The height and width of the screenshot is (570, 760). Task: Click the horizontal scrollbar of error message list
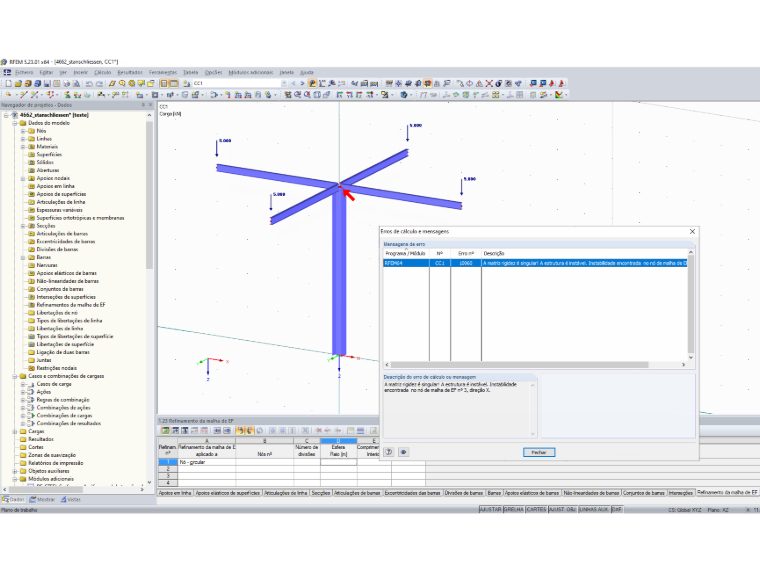(x=520, y=364)
